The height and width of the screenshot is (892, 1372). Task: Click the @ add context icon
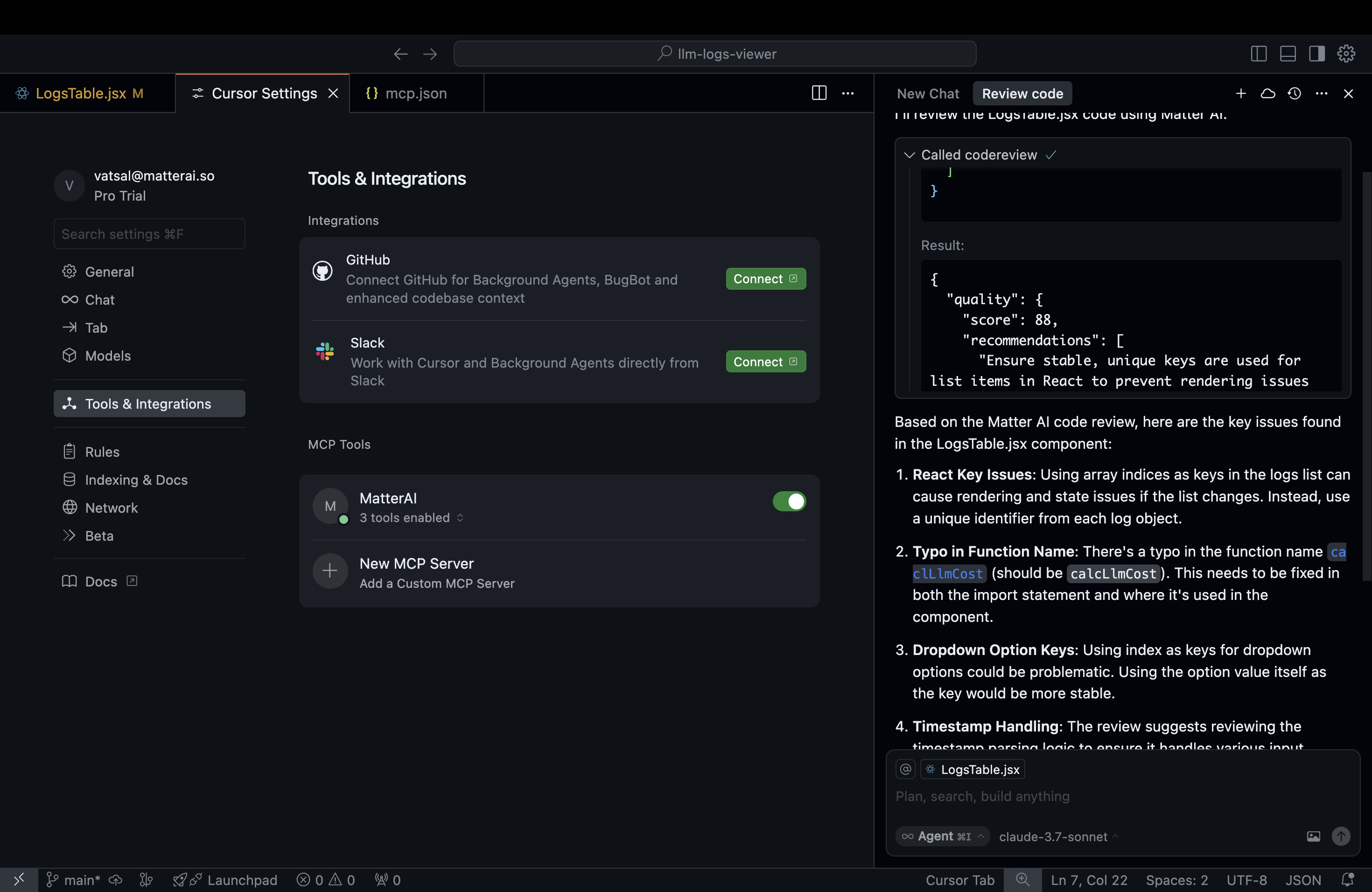pyautogui.click(x=906, y=769)
